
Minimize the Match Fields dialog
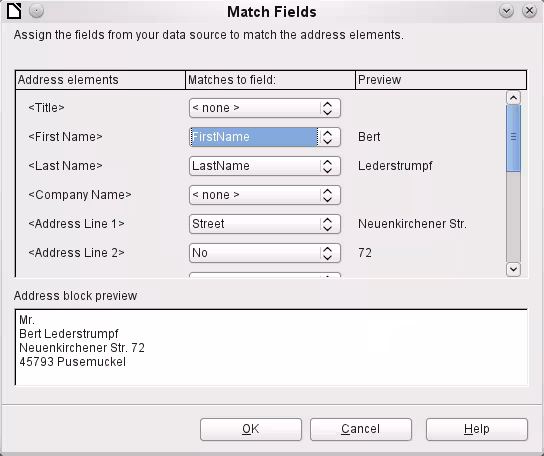click(506, 11)
